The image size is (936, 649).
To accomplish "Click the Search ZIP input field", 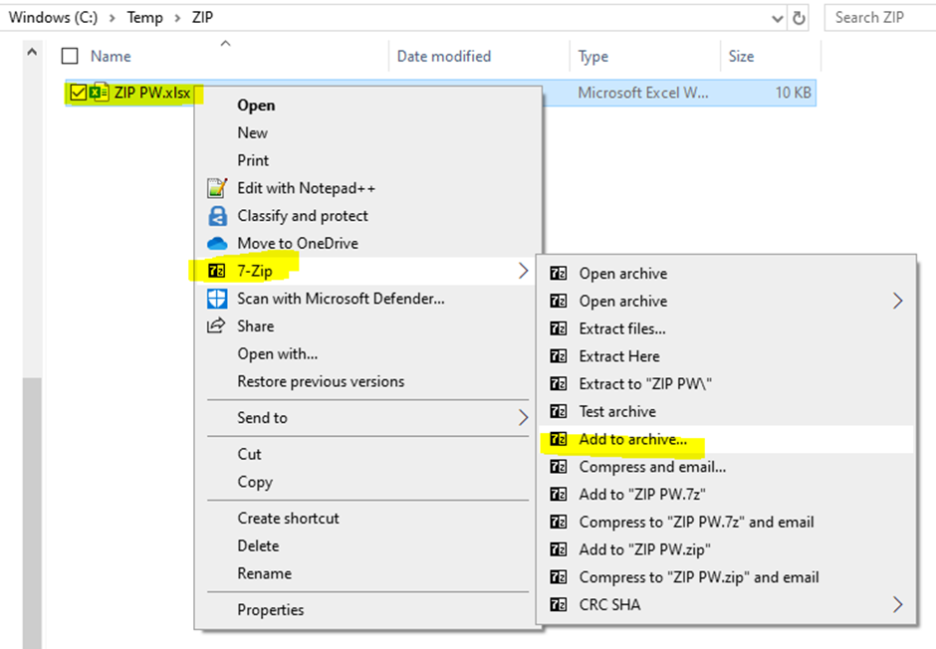I will point(880,17).
